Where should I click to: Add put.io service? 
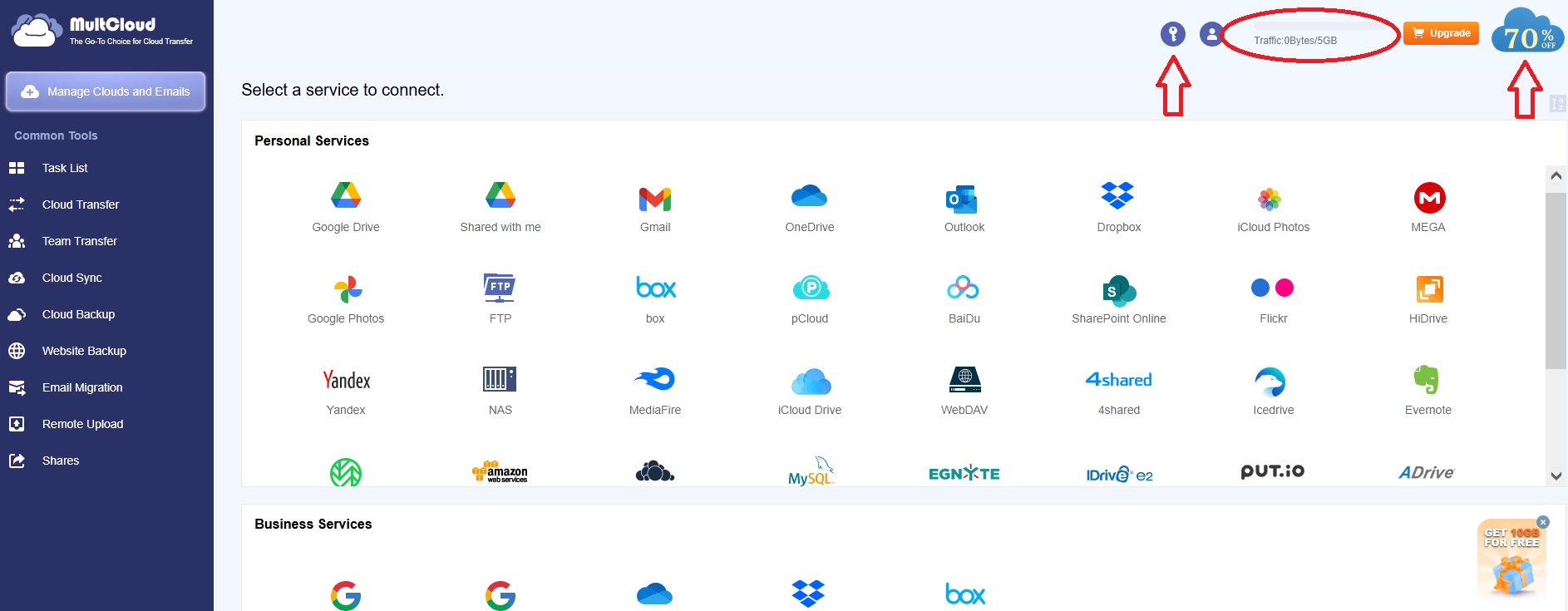(1273, 471)
